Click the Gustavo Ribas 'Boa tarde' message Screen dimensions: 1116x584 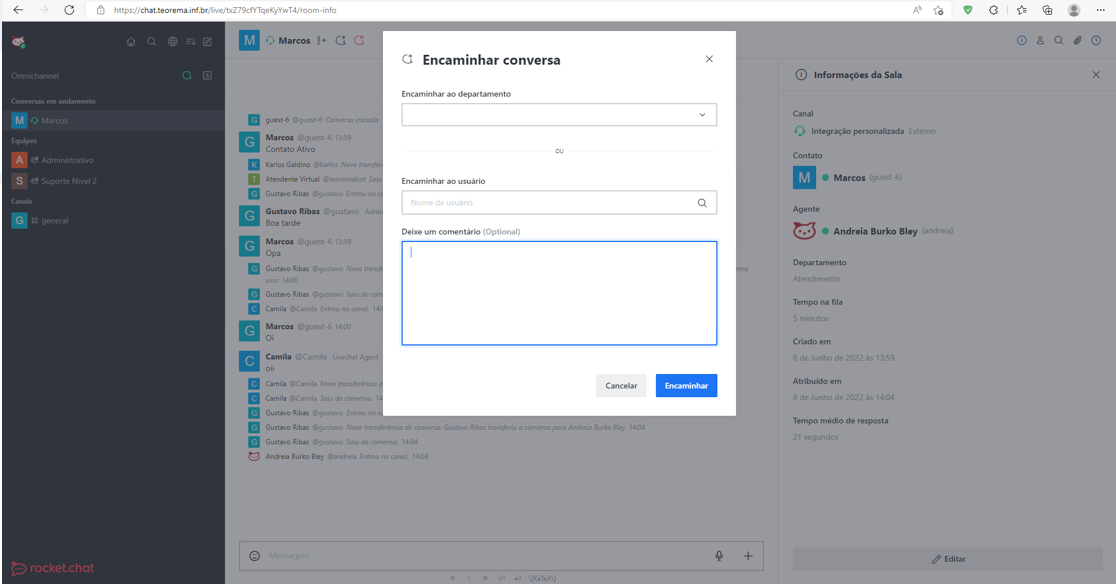pyautogui.click(x=283, y=223)
